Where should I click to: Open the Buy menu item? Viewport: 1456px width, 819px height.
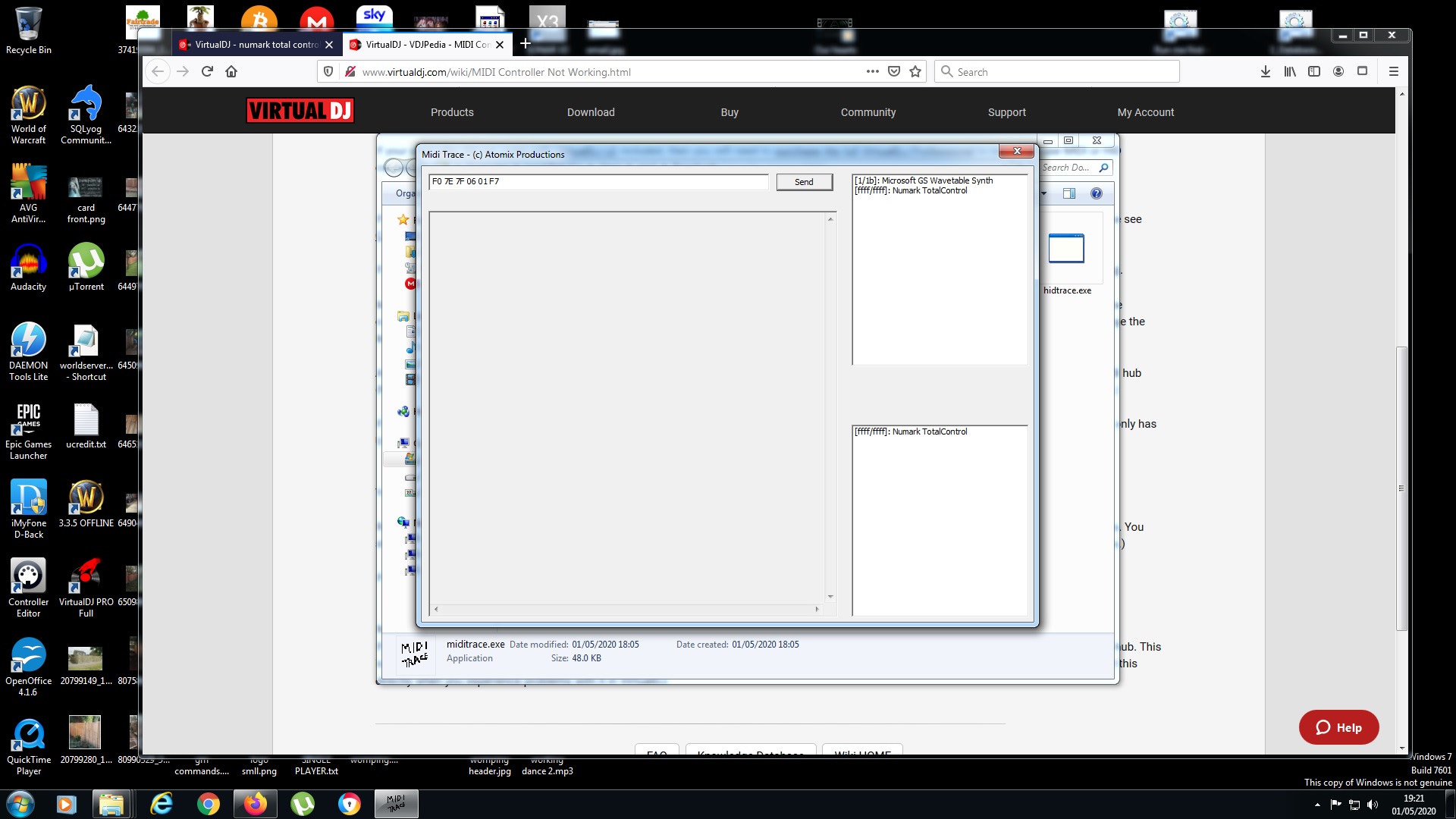coord(730,112)
